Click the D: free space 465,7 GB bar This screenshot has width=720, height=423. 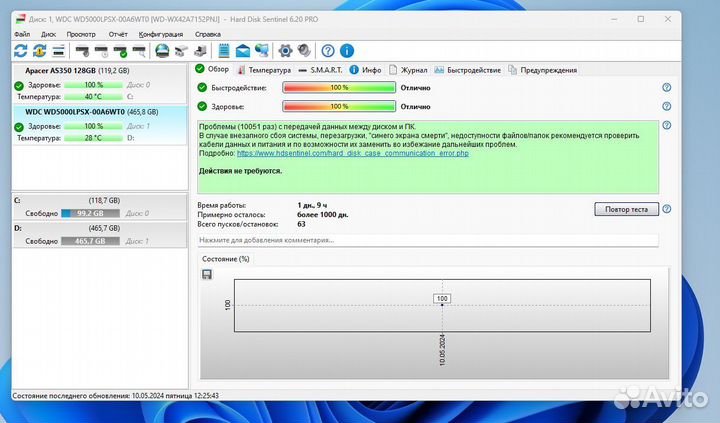point(90,241)
